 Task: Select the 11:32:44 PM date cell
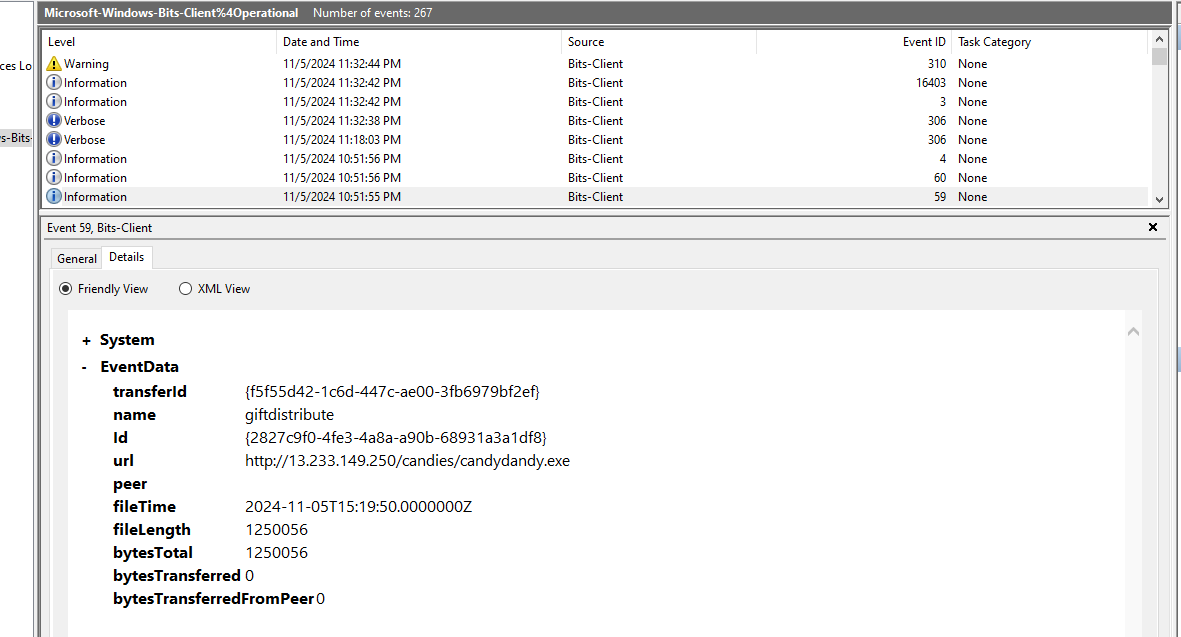(342, 64)
